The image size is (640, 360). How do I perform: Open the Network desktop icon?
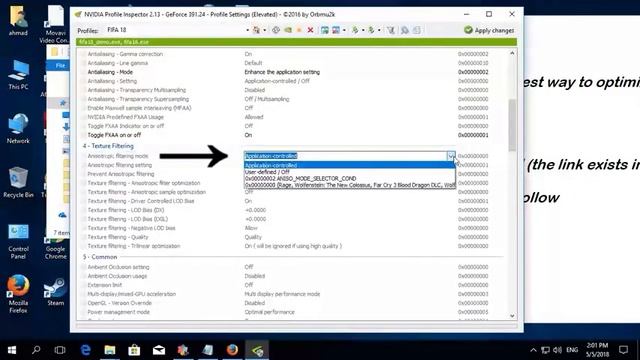point(18,128)
